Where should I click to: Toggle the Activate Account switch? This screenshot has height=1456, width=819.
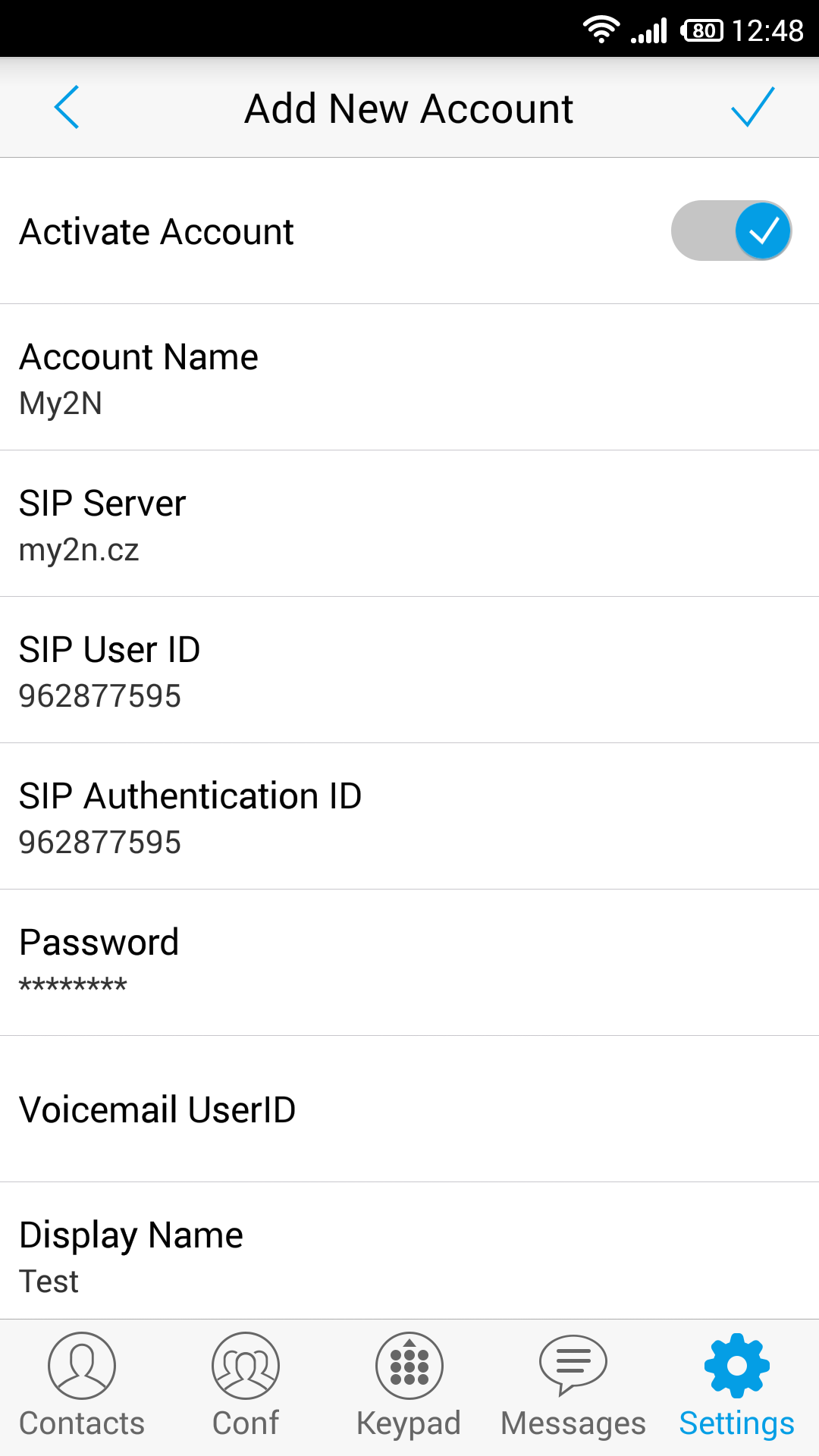pyautogui.click(x=731, y=231)
